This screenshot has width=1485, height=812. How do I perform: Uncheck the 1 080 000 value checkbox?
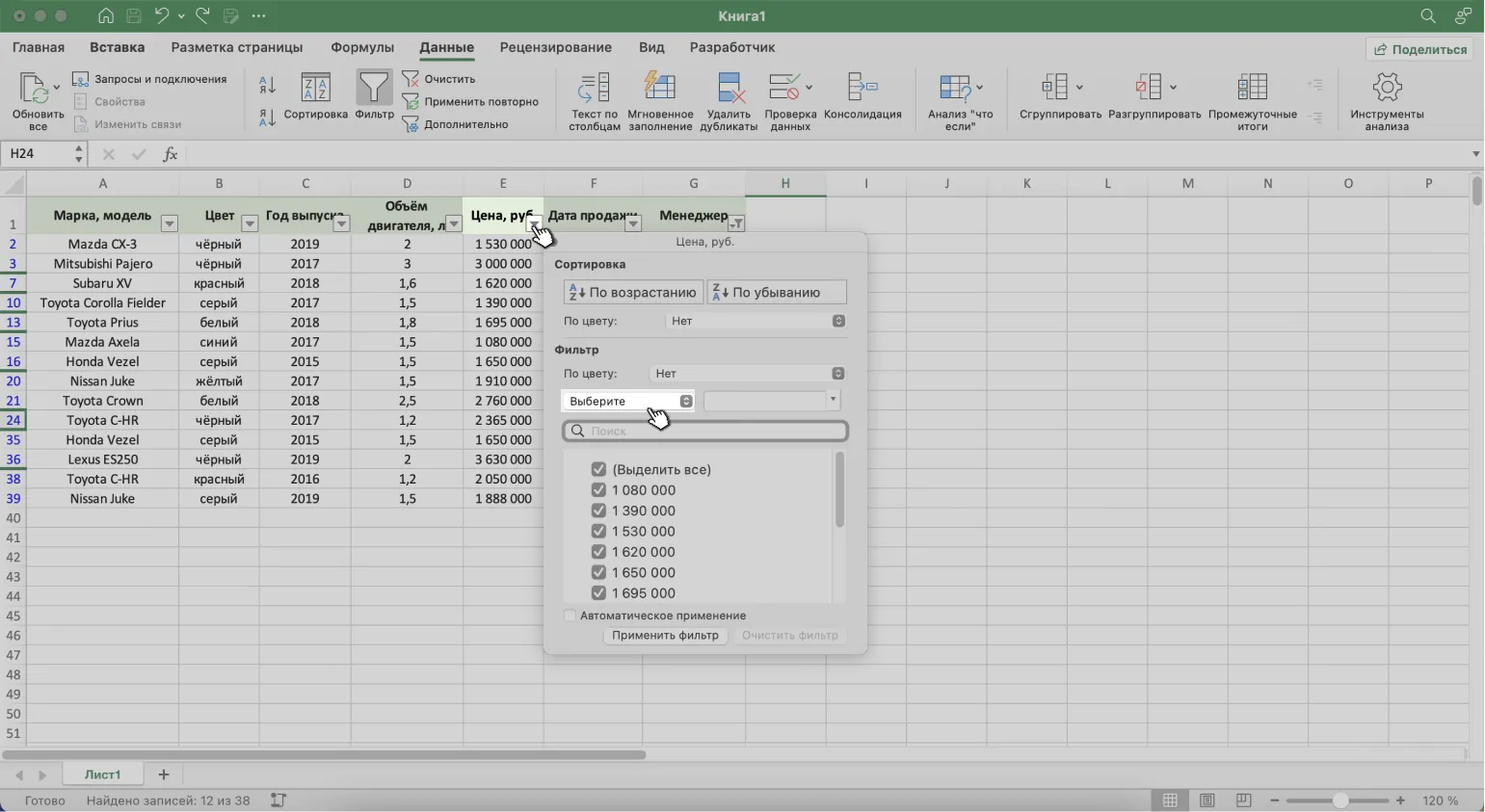coord(598,490)
